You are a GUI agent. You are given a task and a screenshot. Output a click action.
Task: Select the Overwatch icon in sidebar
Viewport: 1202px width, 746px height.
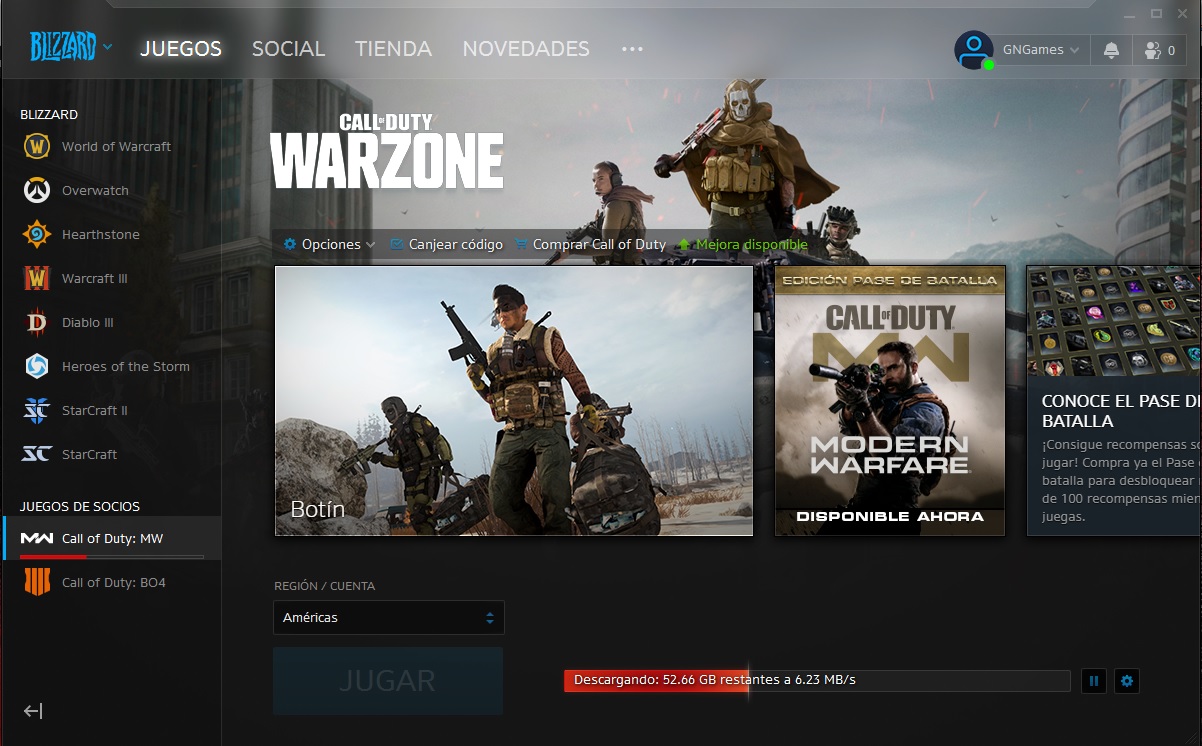[36, 190]
